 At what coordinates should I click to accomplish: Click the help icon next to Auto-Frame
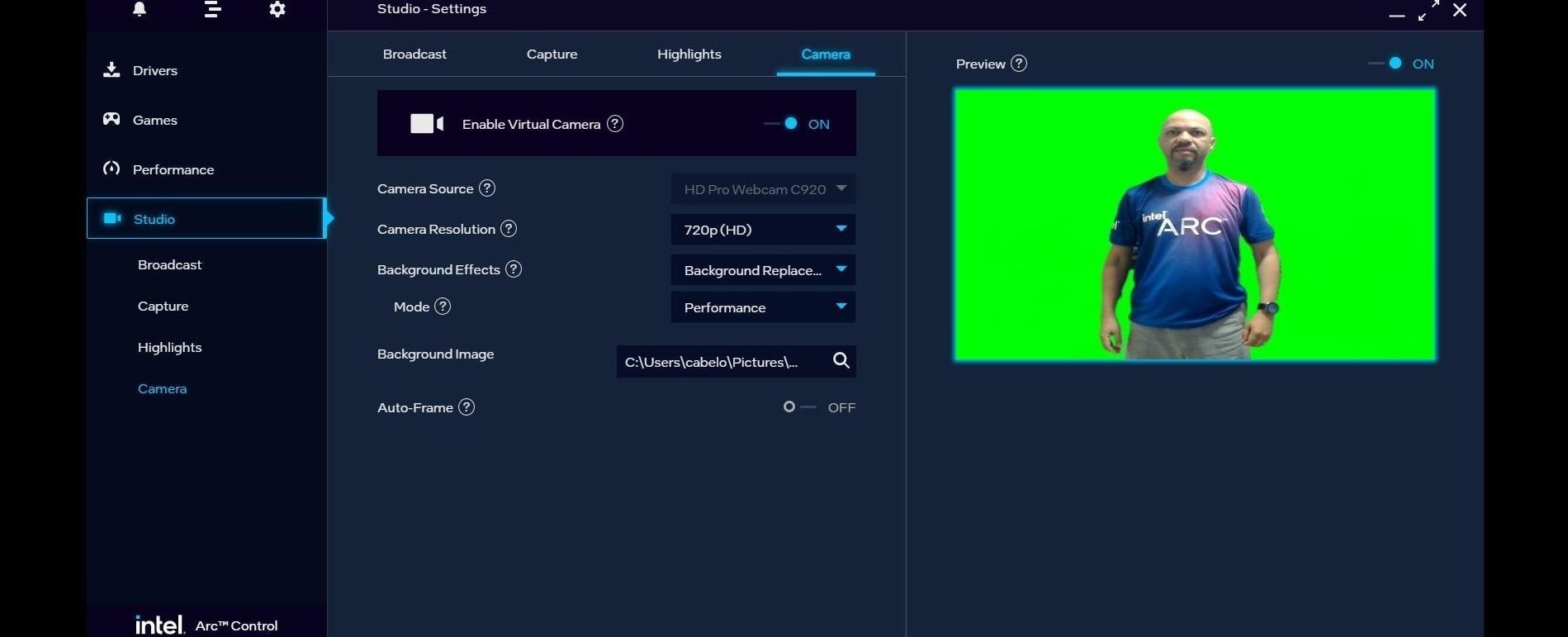pos(467,407)
